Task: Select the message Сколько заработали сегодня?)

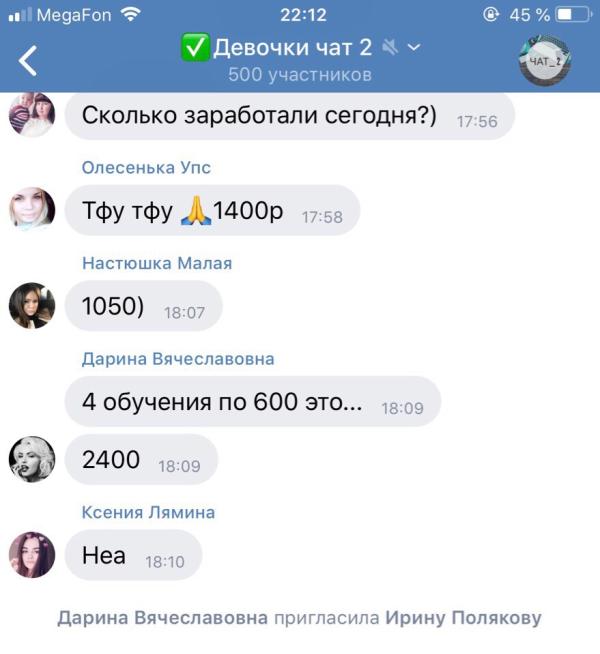Action: coord(290,116)
